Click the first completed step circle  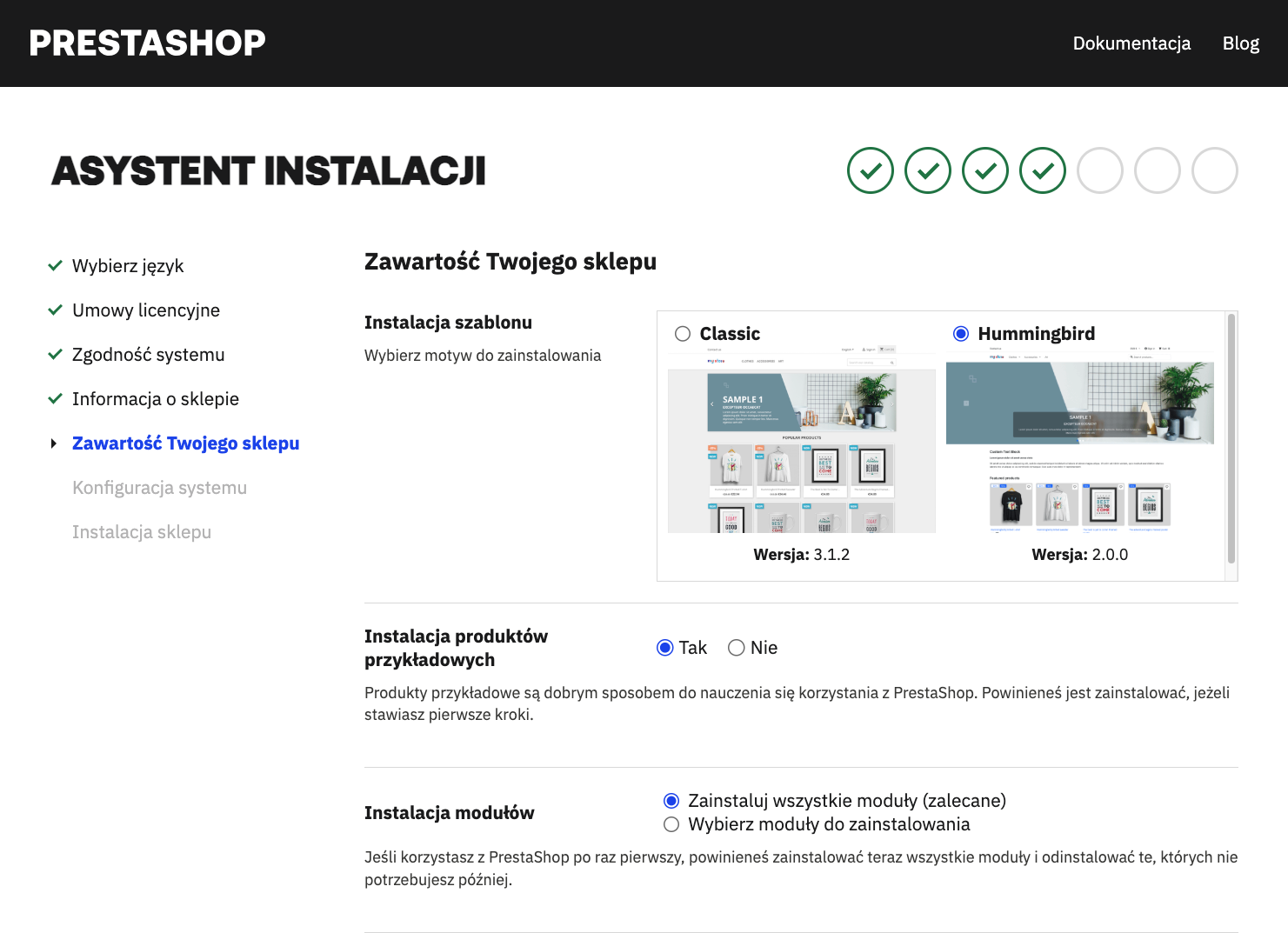coord(871,170)
